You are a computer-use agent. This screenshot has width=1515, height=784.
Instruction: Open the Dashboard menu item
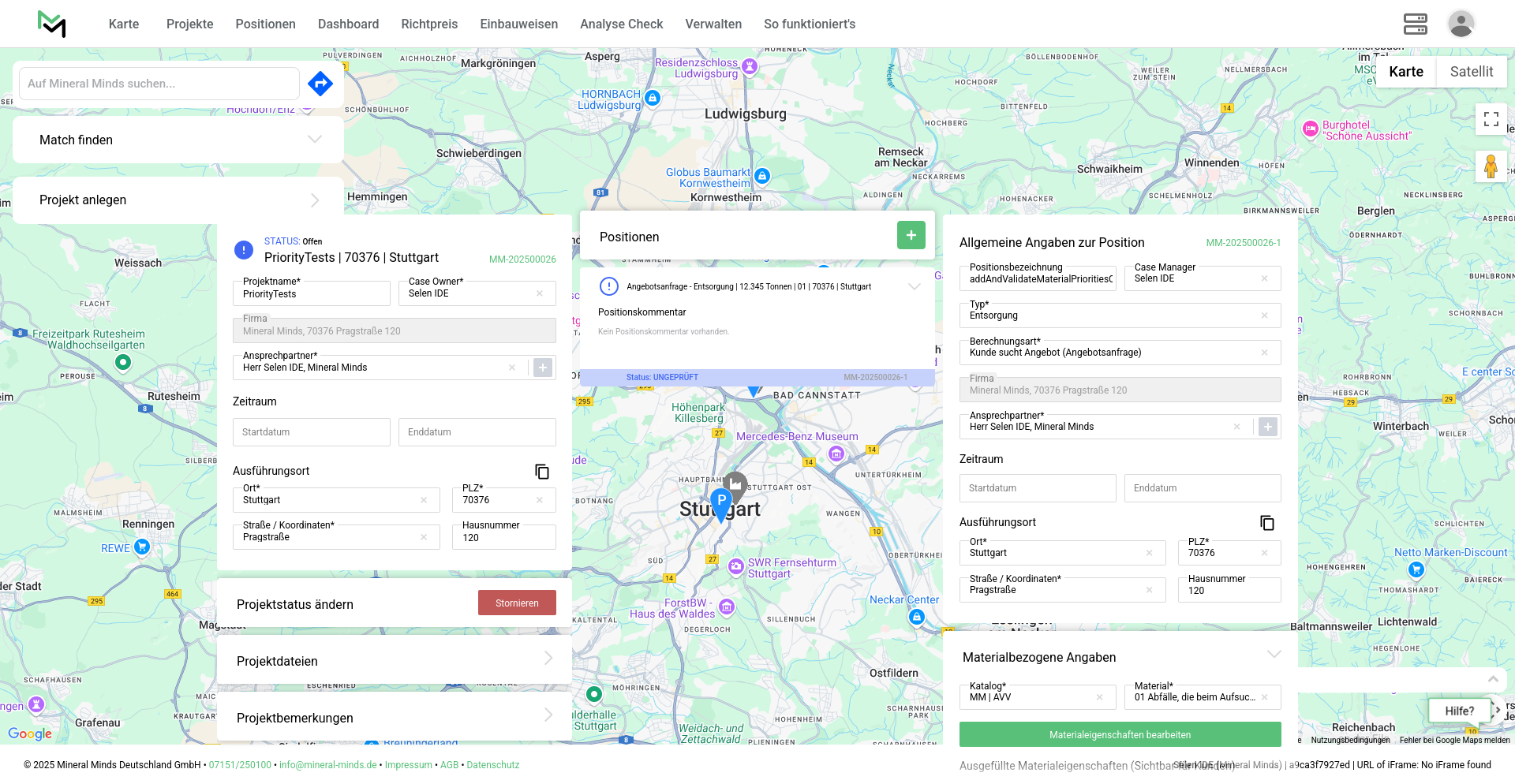[348, 24]
